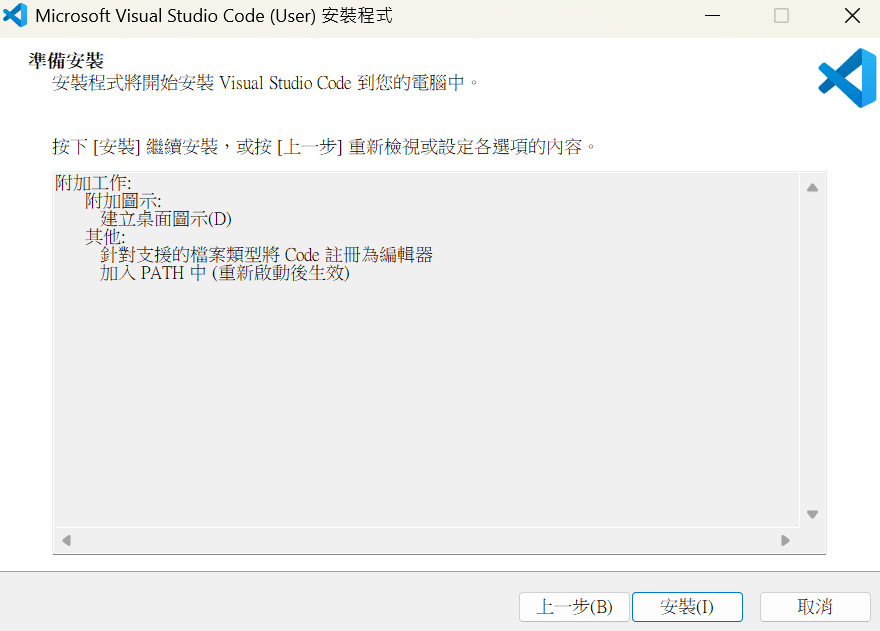Select the 加入 PATH 中 line
Screen dimensions: 880x631
pos(225,273)
